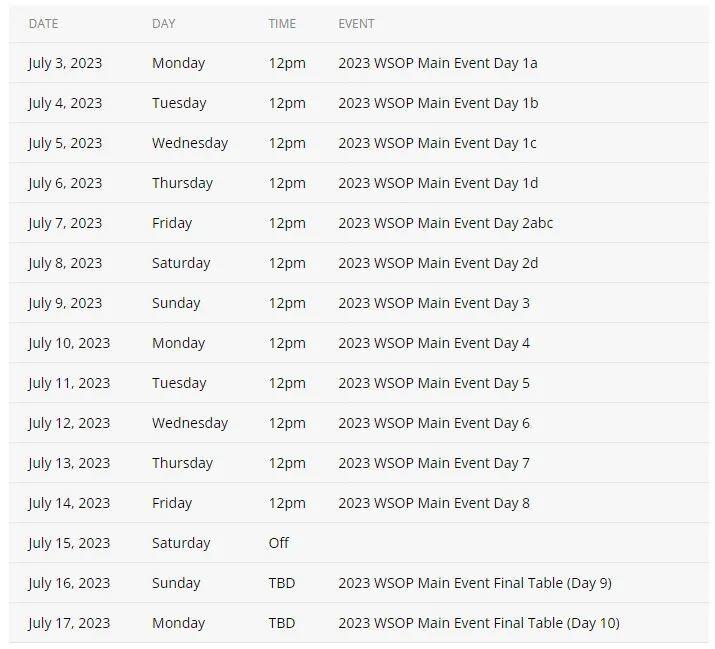Click 2023 WSOP Main Event Day 1b
Viewport: 715px width, 649px height.
pyautogui.click(x=438, y=103)
